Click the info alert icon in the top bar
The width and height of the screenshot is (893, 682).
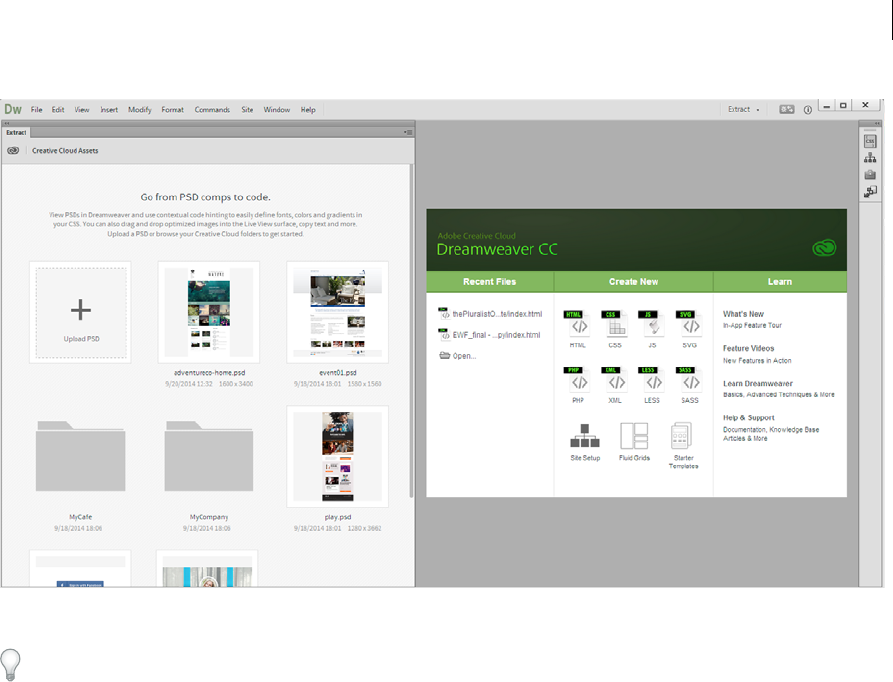(x=808, y=110)
